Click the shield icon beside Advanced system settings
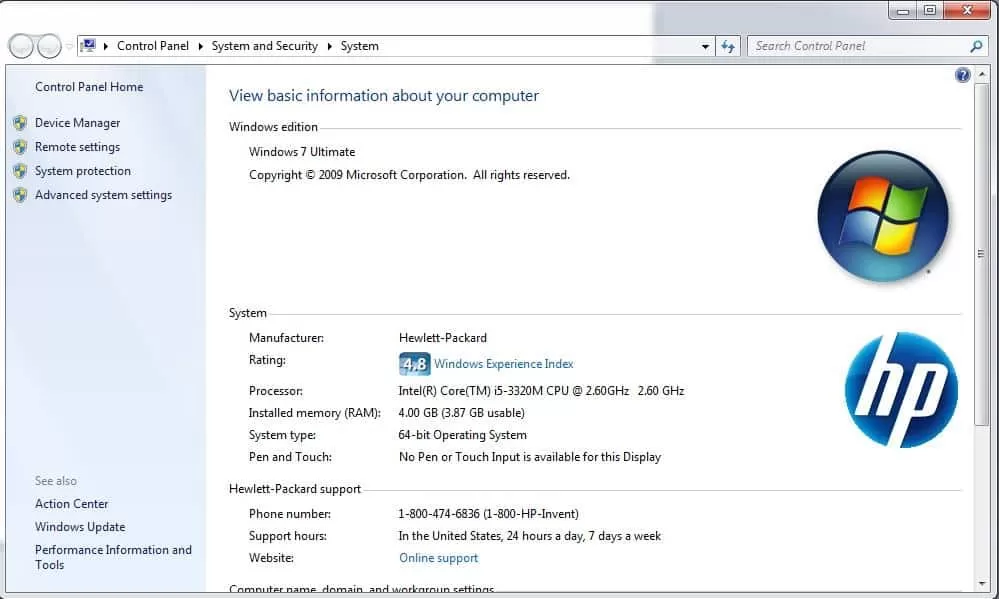 click(20, 195)
